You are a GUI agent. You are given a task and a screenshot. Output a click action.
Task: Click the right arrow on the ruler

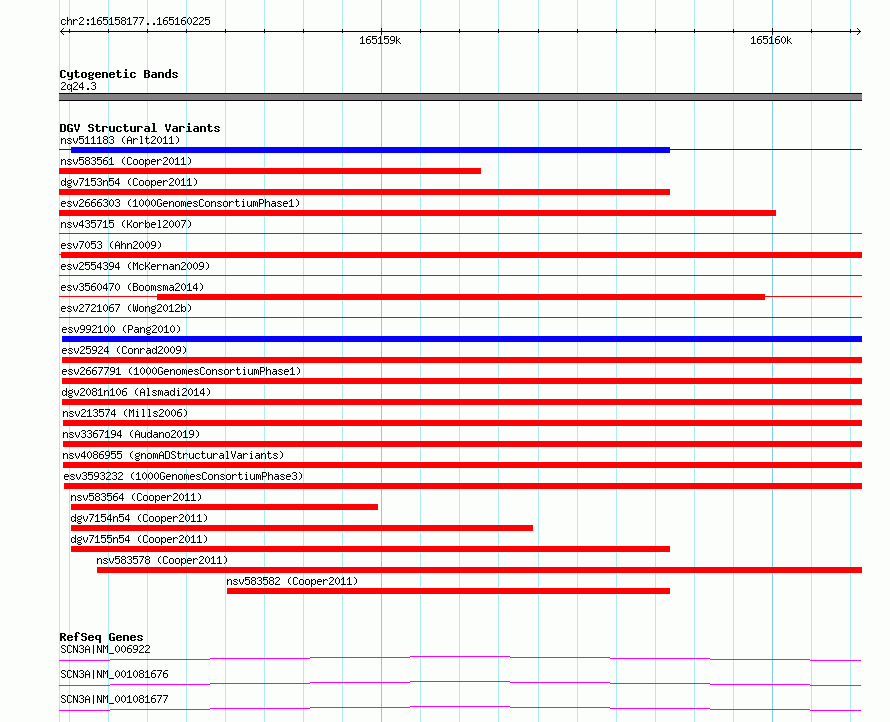point(858,31)
